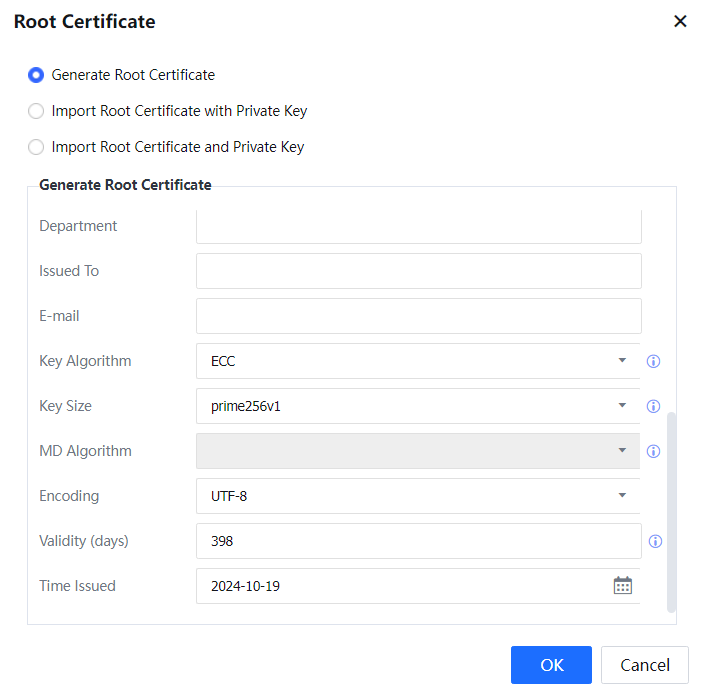The image size is (705, 691).
Task: Choose Import Root Certificate with Private Key
Action: (36, 111)
